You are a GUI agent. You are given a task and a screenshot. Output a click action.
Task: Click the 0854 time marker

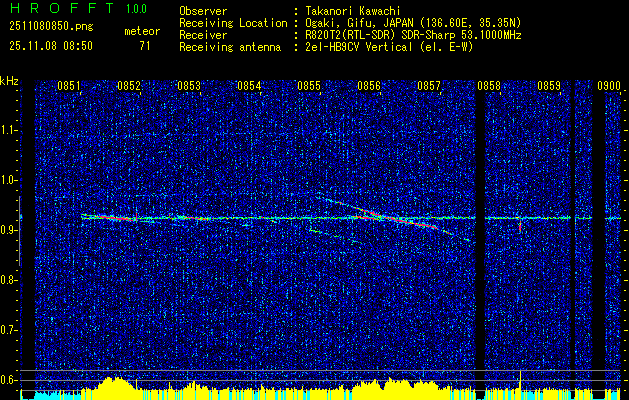pos(249,86)
